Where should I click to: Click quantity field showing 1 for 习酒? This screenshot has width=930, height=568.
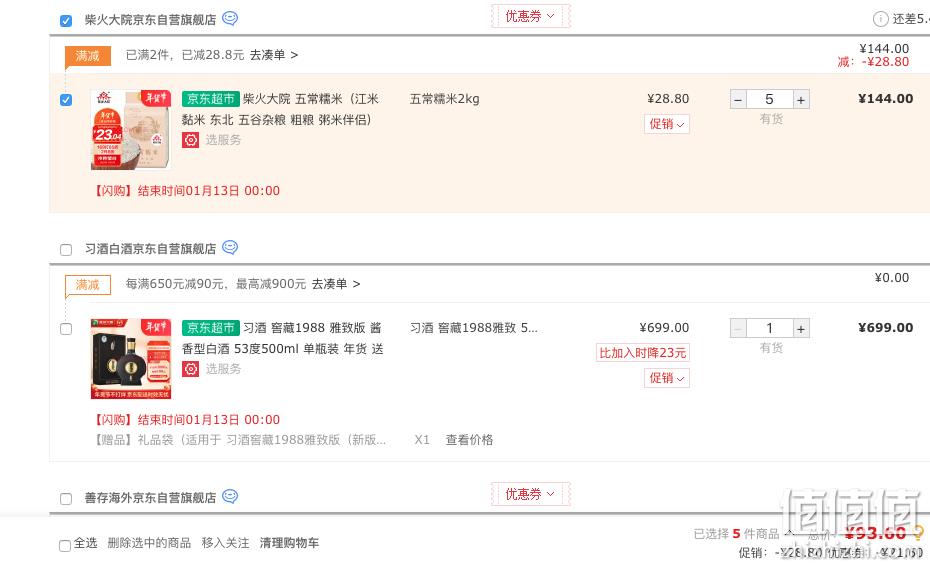[769, 328]
